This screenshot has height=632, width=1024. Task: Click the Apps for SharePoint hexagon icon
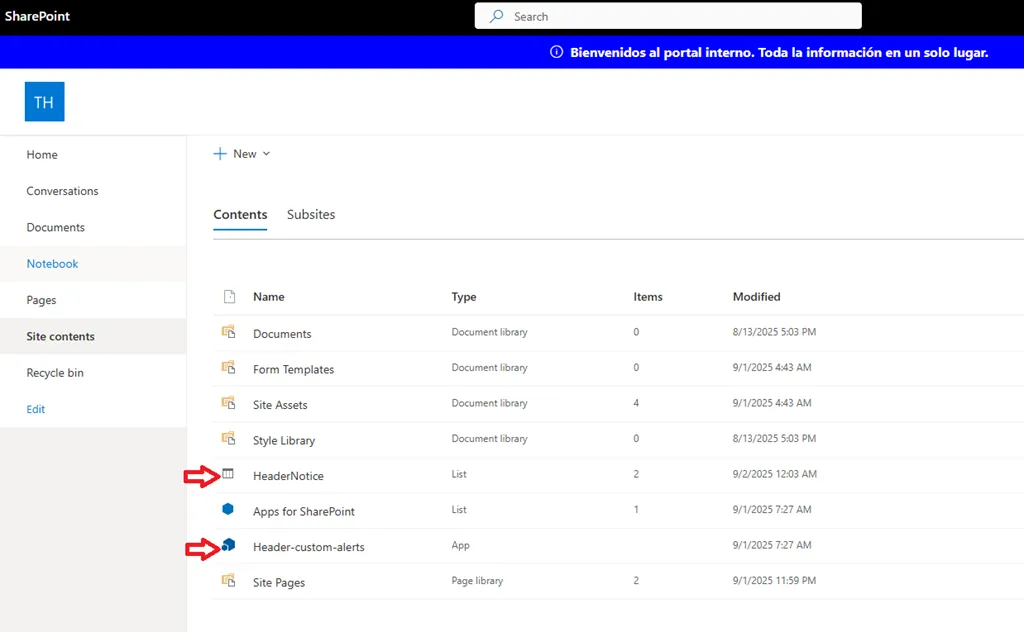click(x=228, y=510)
